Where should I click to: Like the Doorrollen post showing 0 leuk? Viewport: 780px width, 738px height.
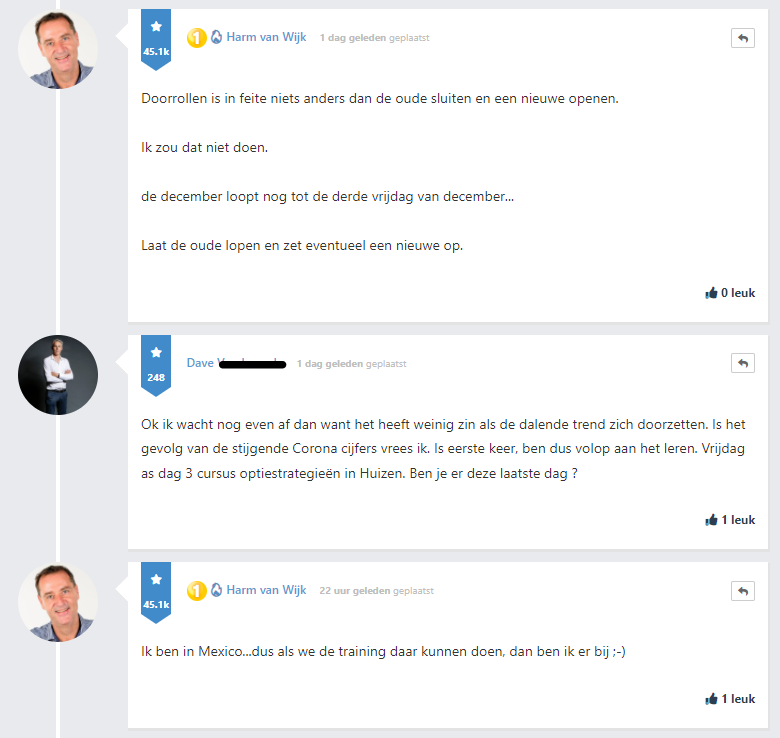[x=730, y=293]
